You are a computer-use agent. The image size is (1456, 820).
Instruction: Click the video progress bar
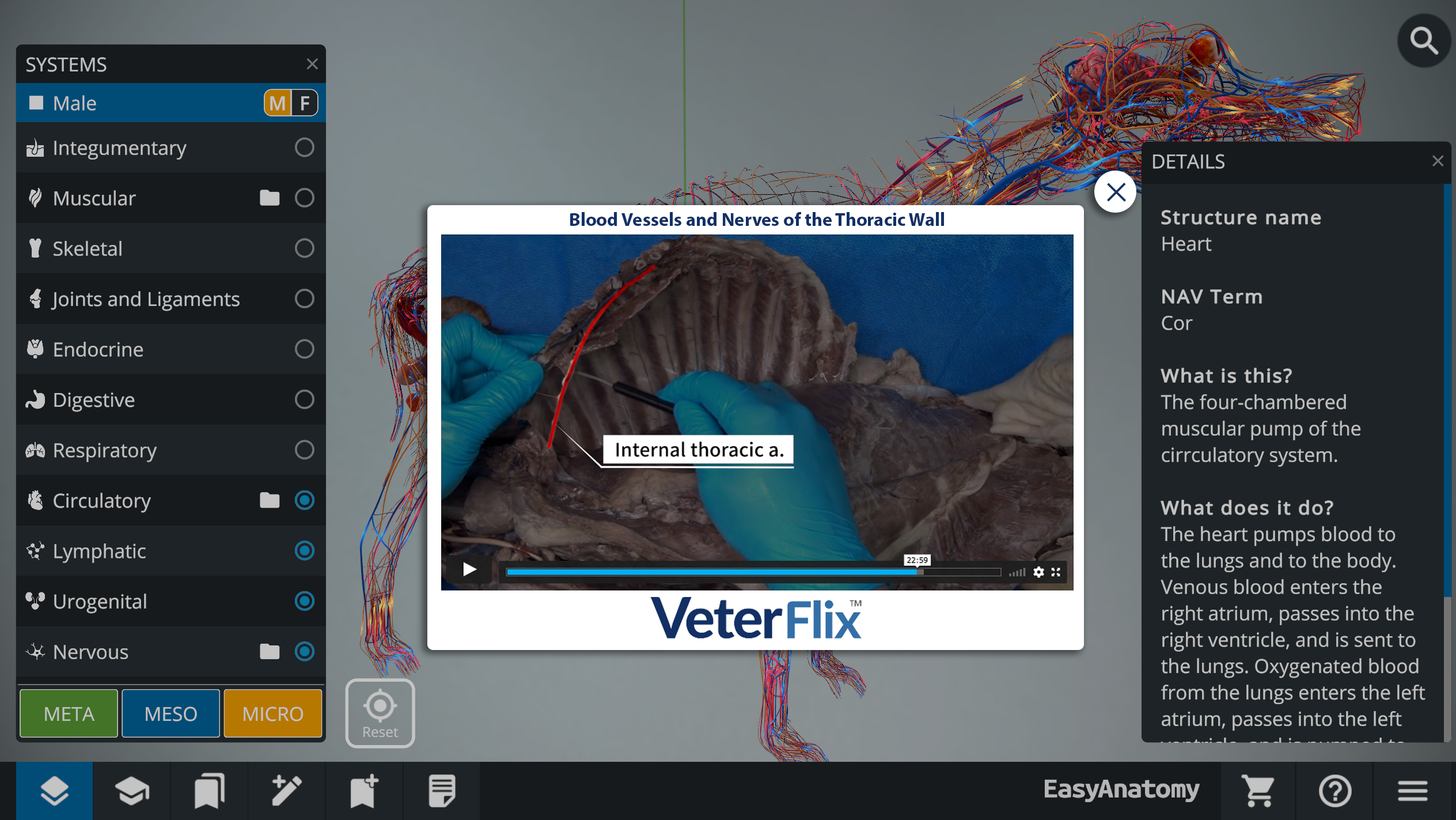coord(753,572)
